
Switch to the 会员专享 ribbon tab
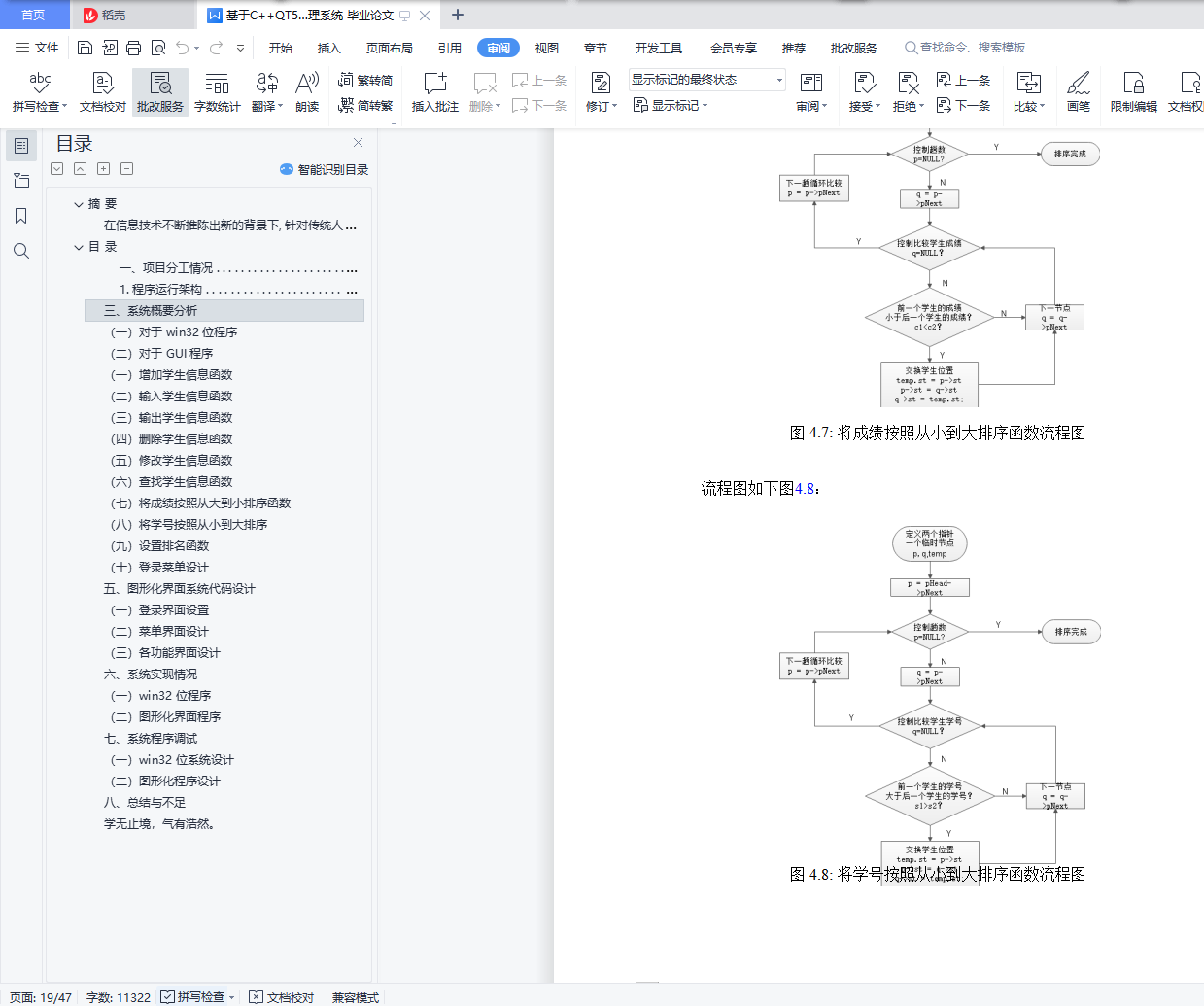(x=734, y=48)
